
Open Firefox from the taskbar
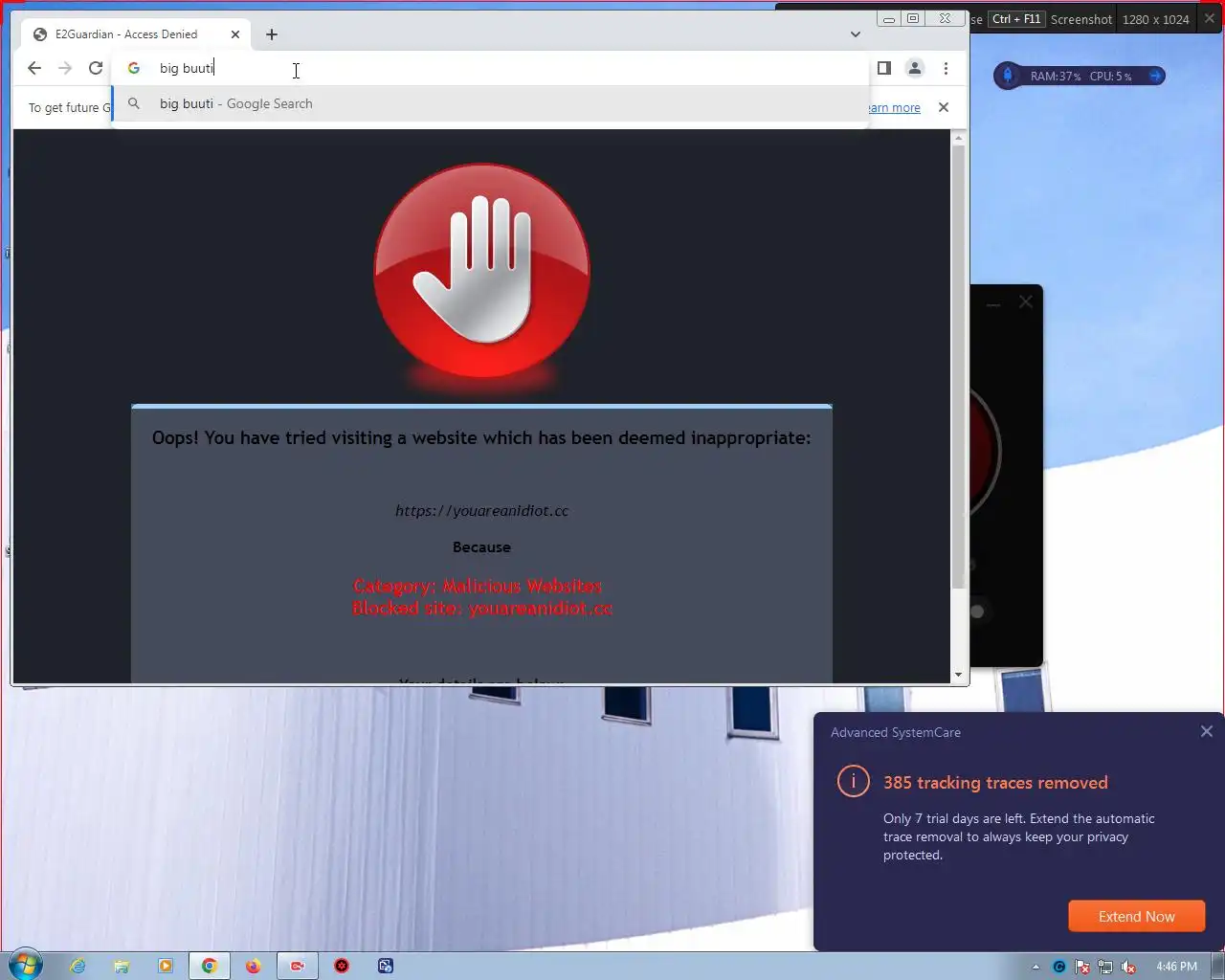tap(253, 966)
